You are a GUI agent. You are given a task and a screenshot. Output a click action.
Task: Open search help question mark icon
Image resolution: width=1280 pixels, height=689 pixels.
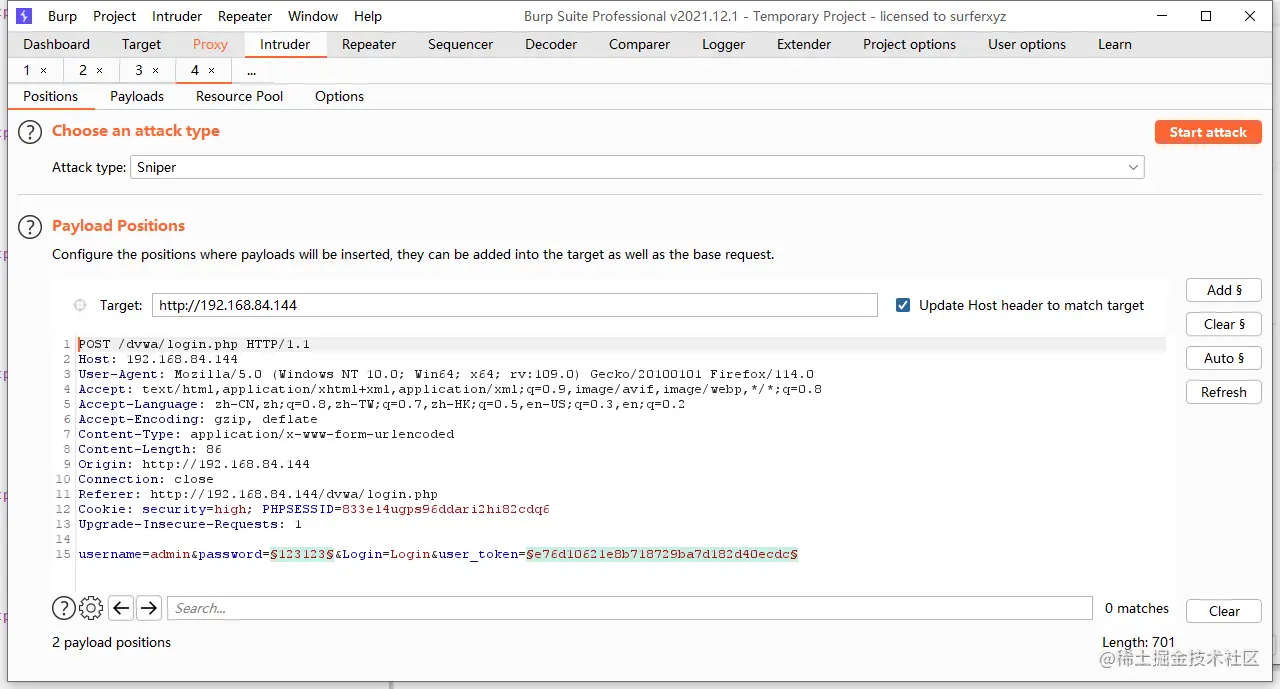click(x=63, y=608)
